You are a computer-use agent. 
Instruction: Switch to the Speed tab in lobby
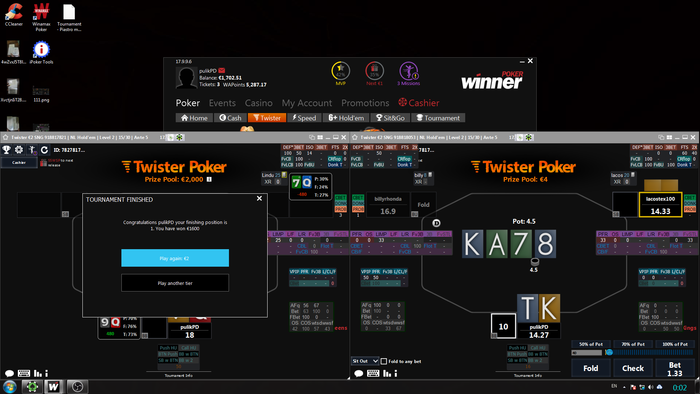304,118
